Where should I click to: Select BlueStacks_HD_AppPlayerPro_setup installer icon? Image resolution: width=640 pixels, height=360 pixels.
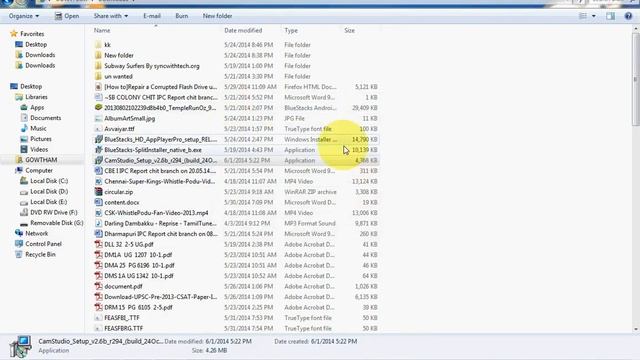click(98, 139)
